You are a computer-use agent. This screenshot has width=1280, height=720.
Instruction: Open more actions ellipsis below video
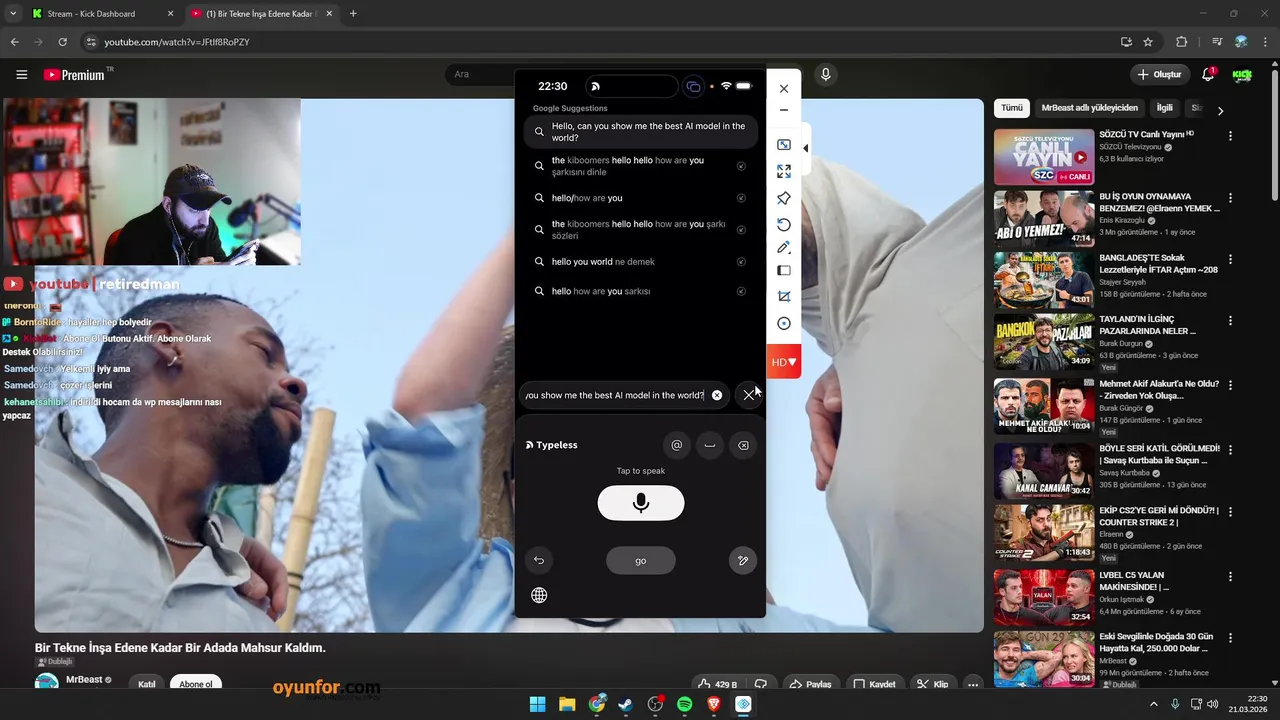972,684
